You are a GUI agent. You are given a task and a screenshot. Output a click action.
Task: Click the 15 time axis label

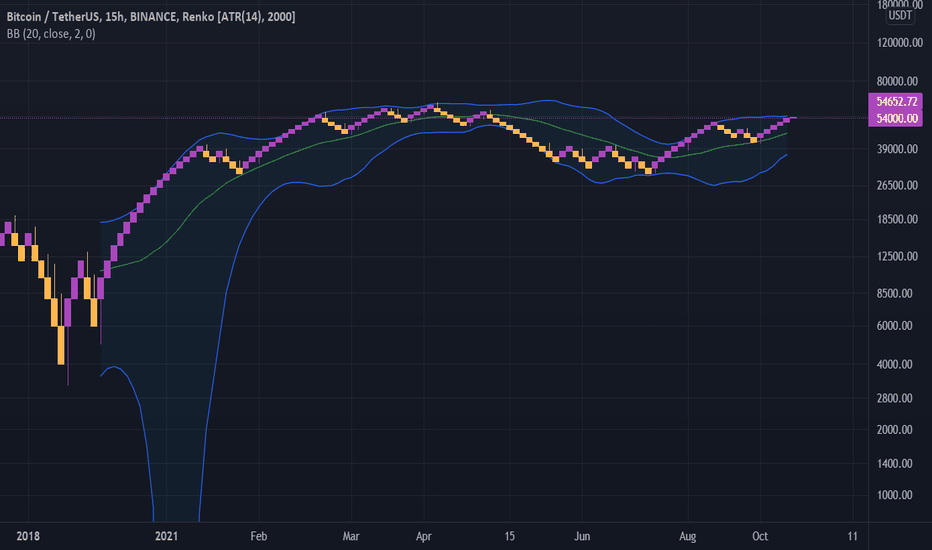(x=509, y=536)
